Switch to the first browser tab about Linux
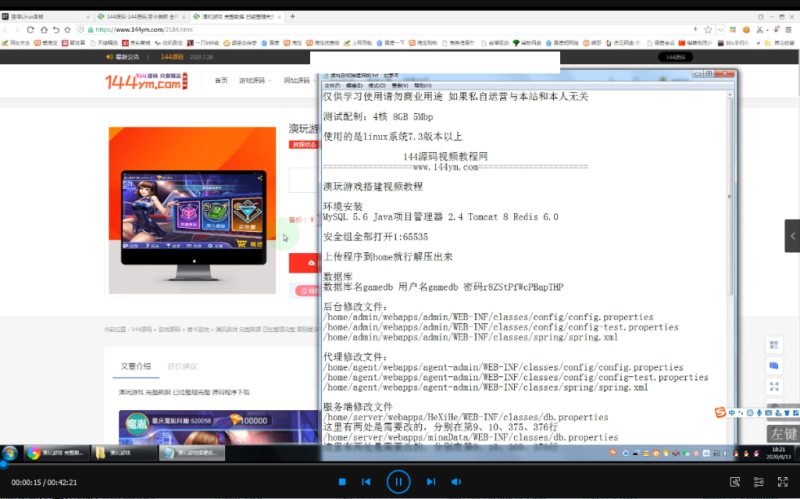 (x=46, y=16)
